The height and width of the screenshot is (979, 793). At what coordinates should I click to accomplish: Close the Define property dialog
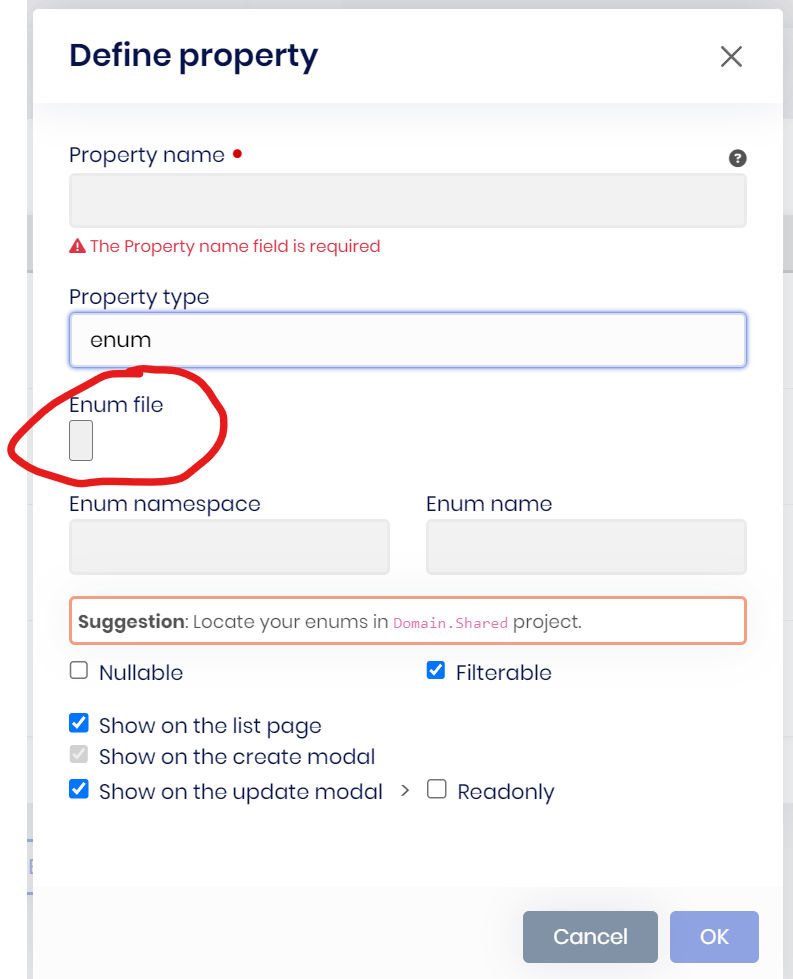click(731, 57)
